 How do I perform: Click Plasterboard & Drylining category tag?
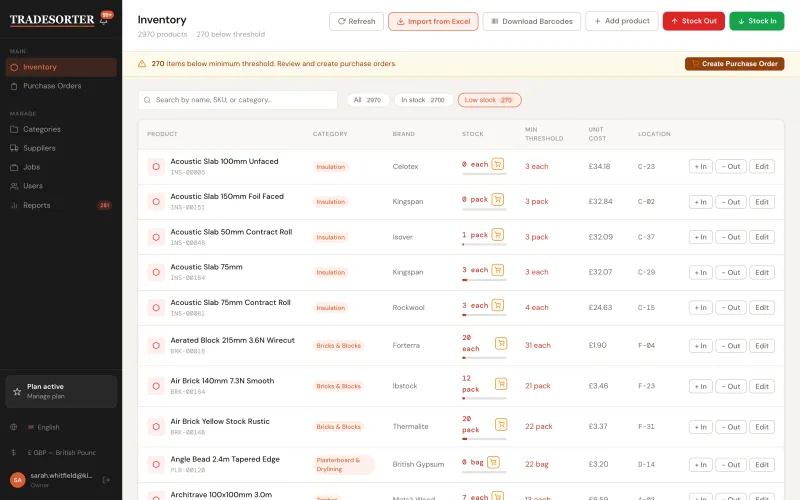[343, 464]
